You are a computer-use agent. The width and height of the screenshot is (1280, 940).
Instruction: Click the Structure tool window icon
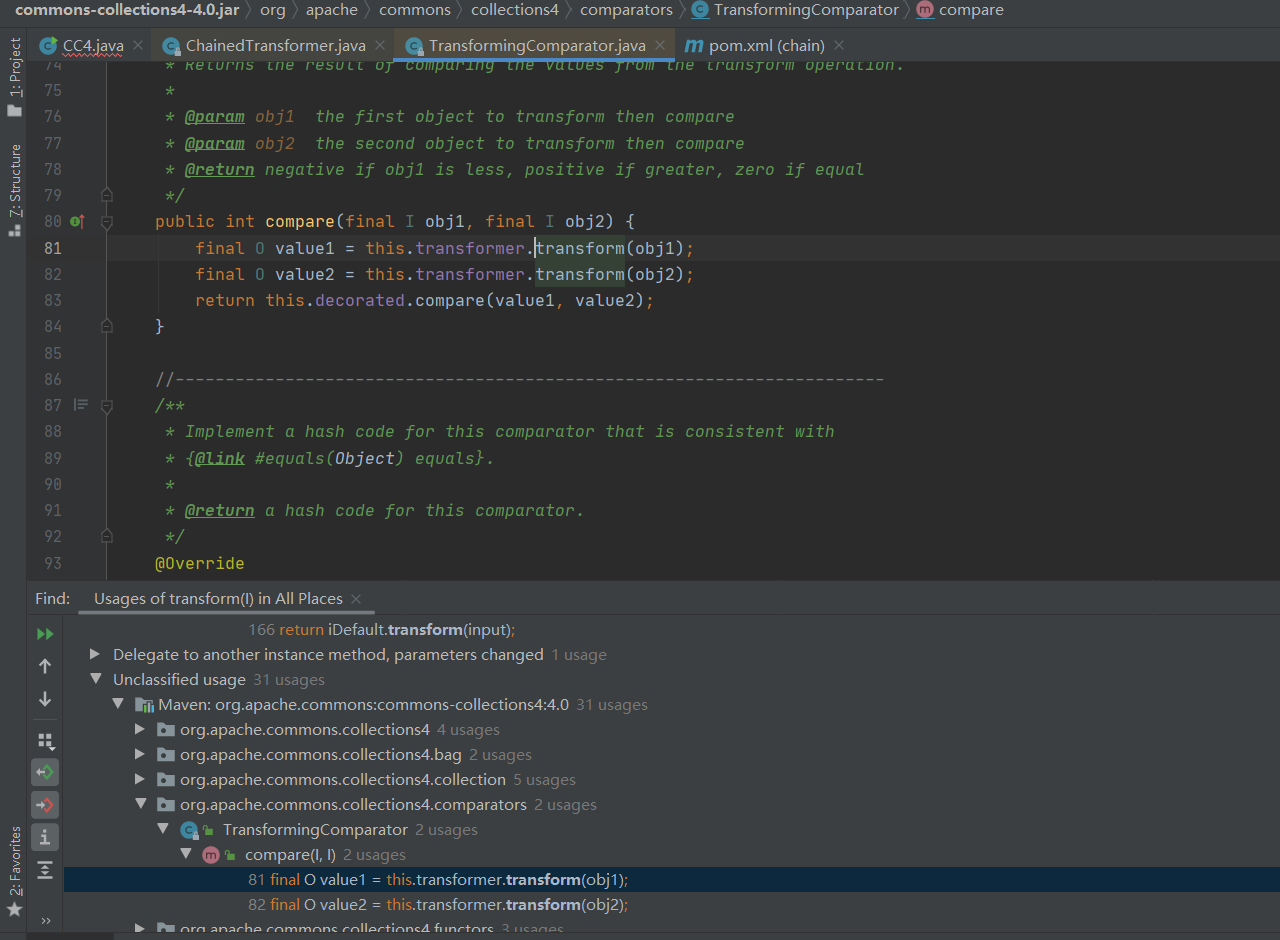[14, 229]
